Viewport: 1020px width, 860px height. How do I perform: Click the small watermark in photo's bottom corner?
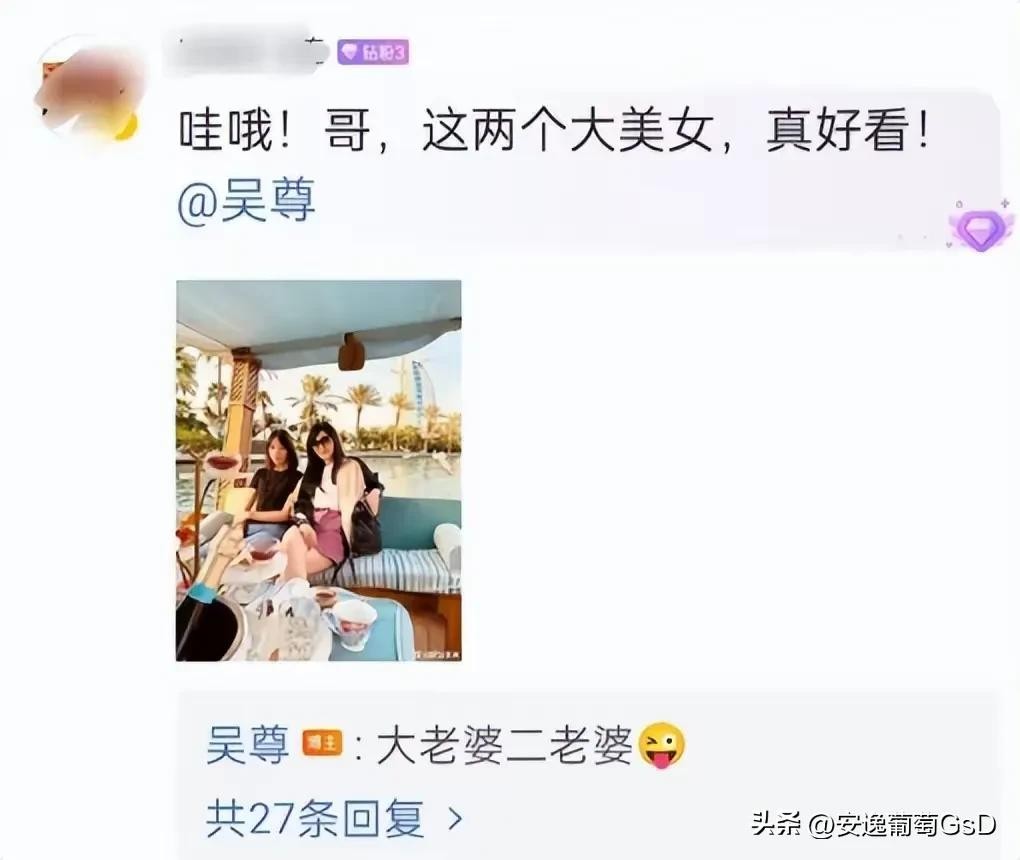[x=438, y=654]
